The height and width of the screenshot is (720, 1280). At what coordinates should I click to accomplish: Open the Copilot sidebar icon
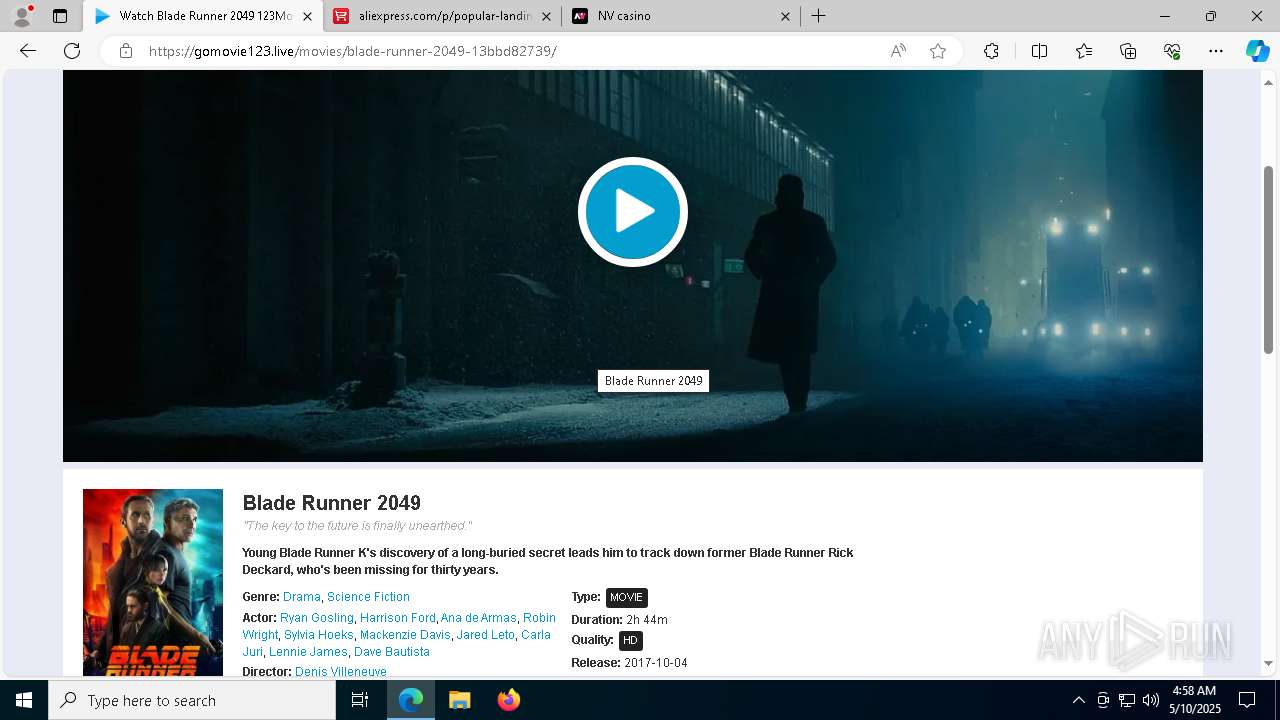click(1257, 51)
